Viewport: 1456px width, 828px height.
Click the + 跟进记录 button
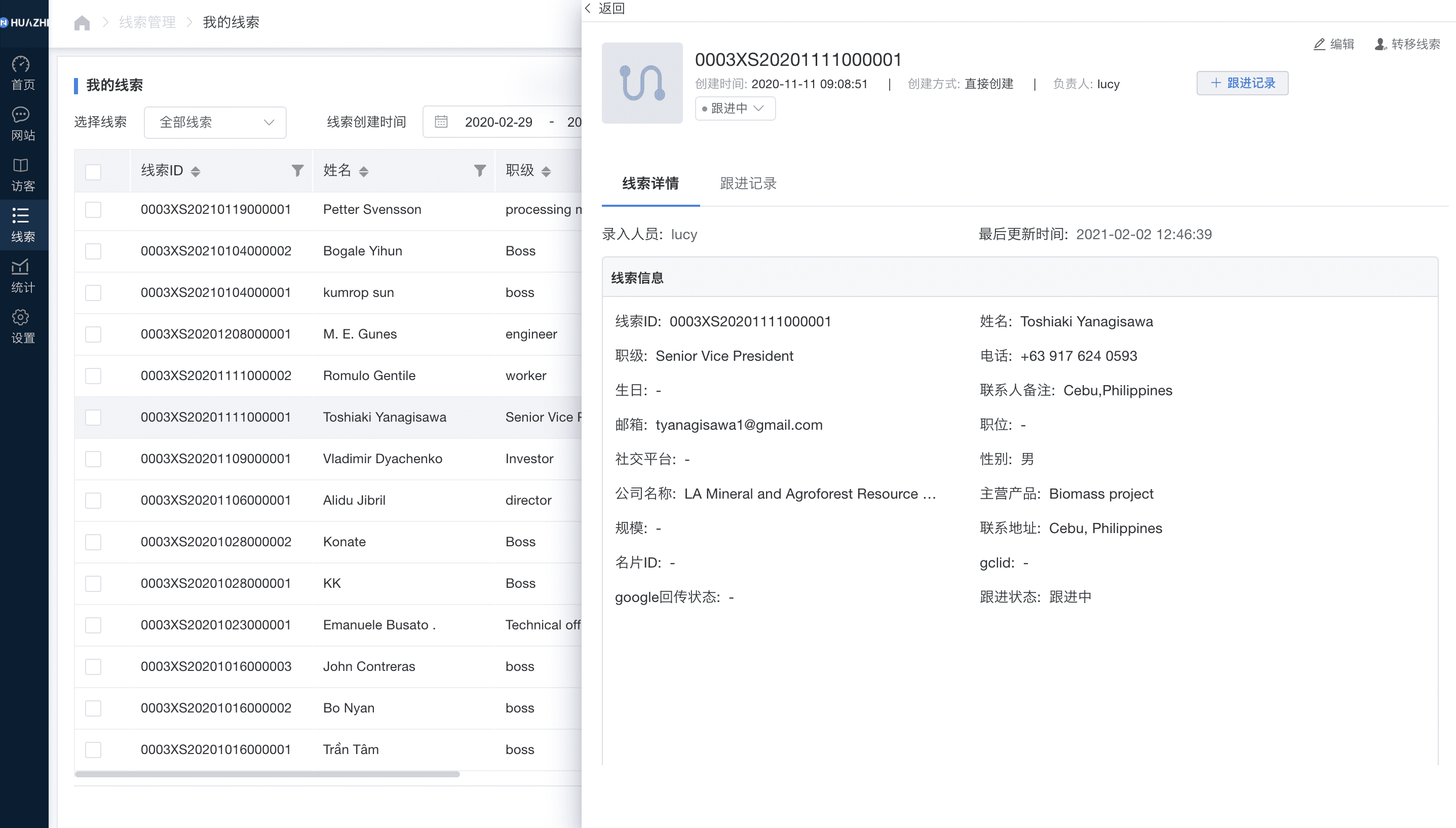click(1242, 84)
